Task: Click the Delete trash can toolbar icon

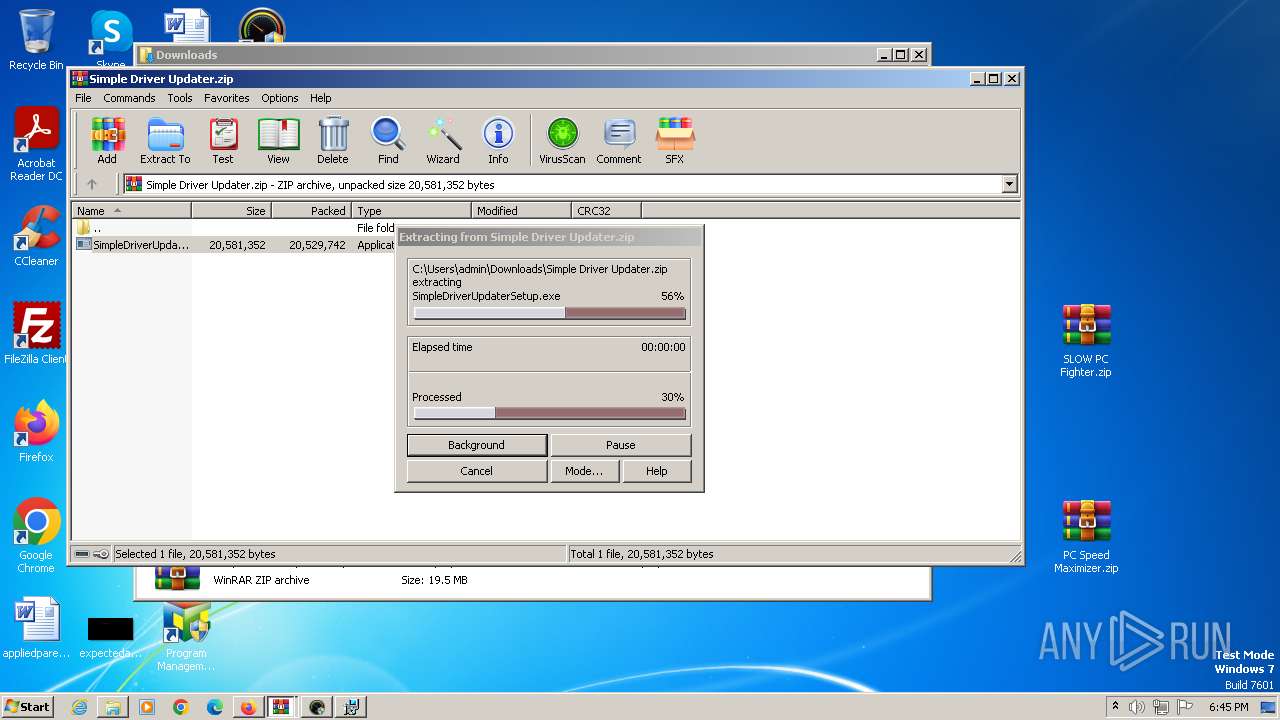Action: 333,141
